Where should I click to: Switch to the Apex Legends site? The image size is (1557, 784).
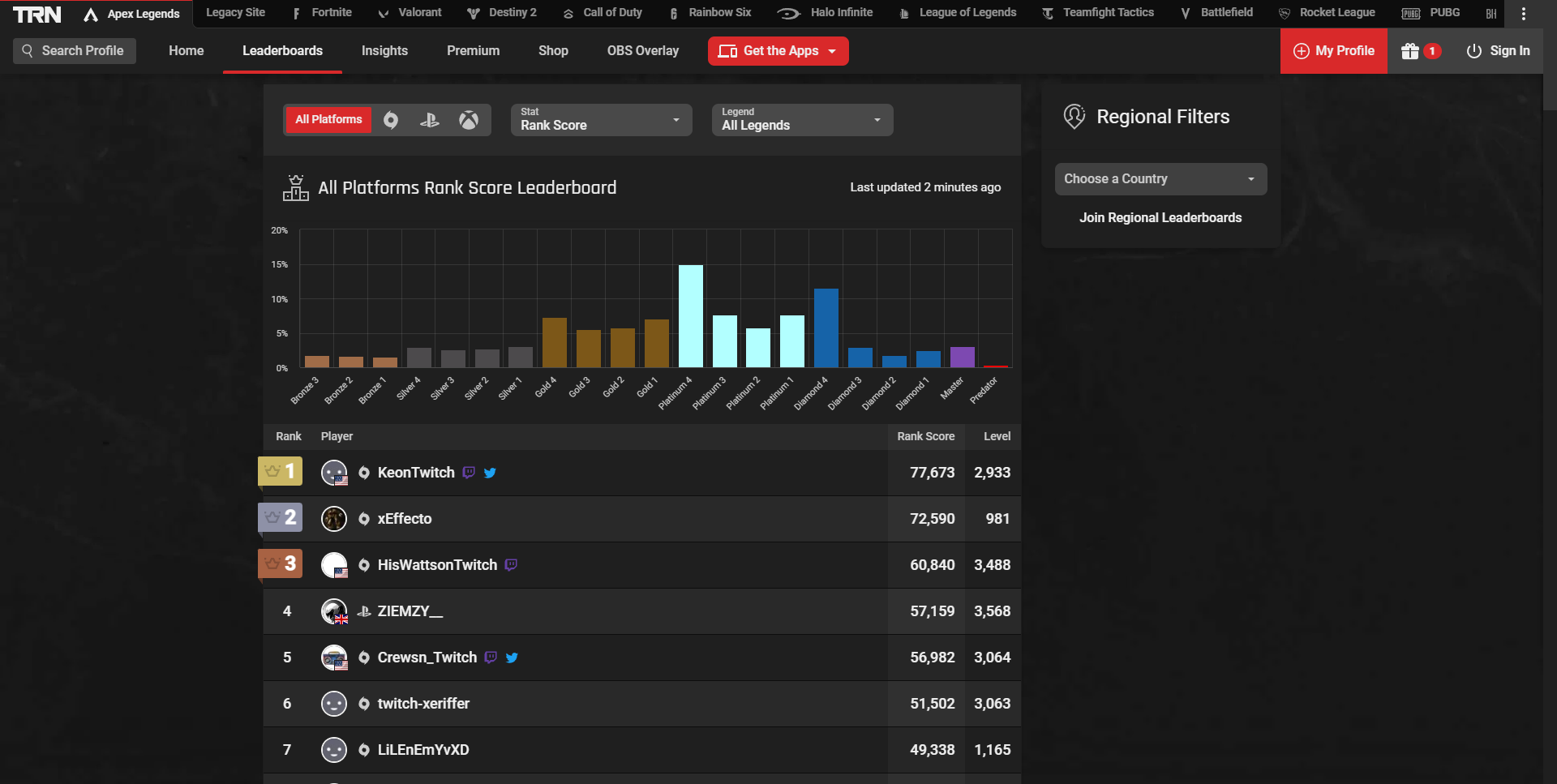tap(132, 14)
